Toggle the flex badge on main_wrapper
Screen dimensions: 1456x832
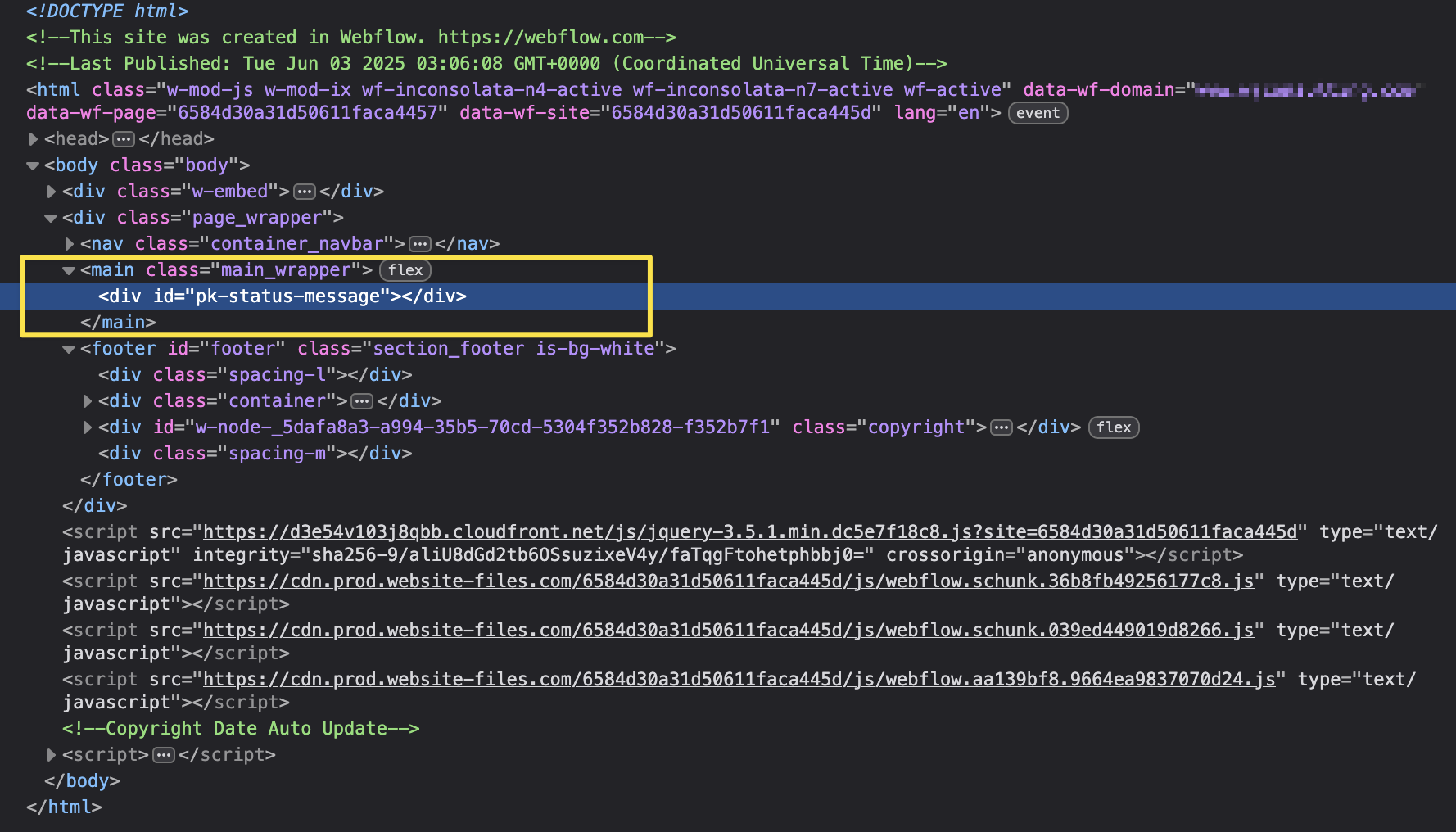pos(405,270)
